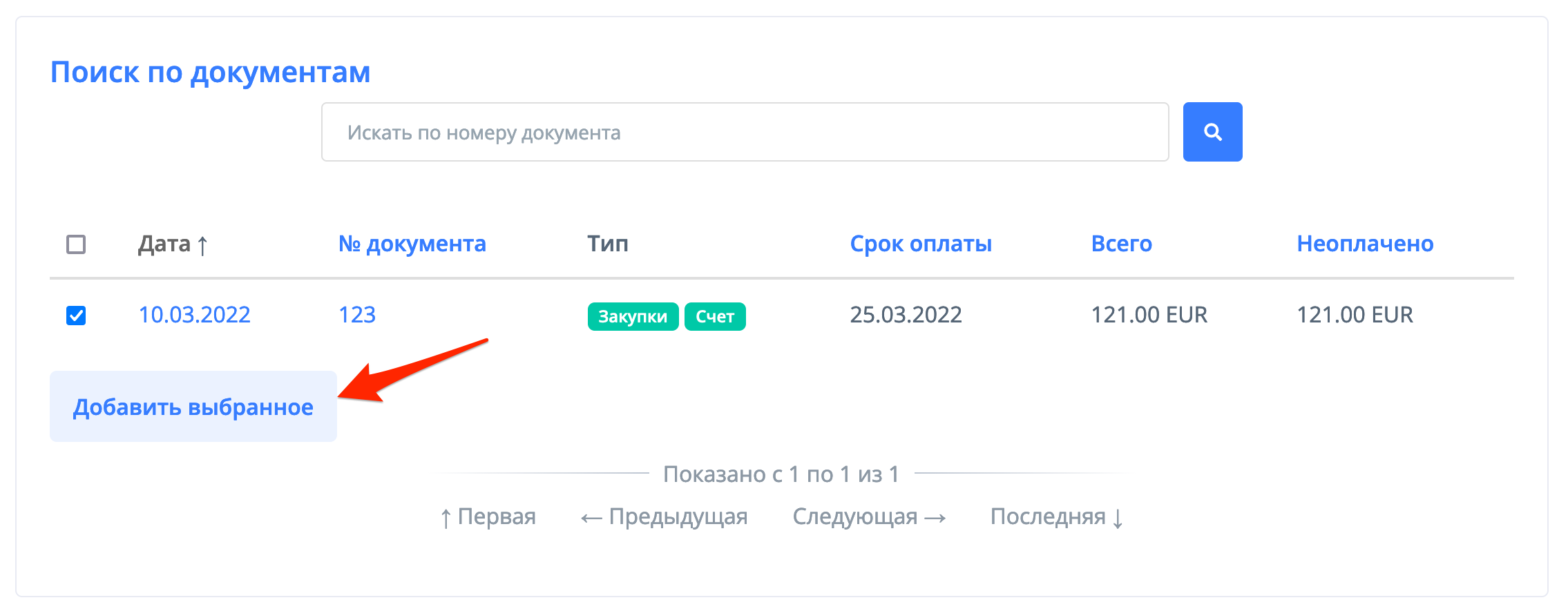
Task: Sort by Неоплачено column header
Action: tap(1365, 244)
